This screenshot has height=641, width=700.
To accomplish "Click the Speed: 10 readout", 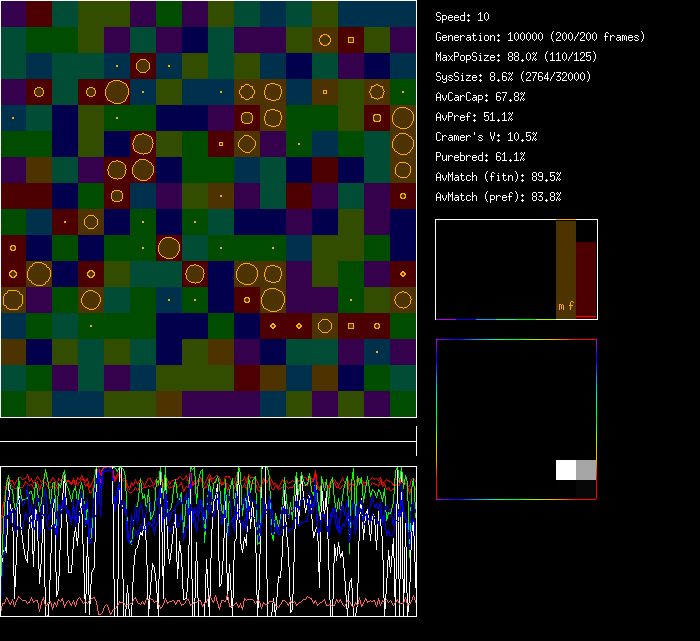I will (x=463, y=17).
